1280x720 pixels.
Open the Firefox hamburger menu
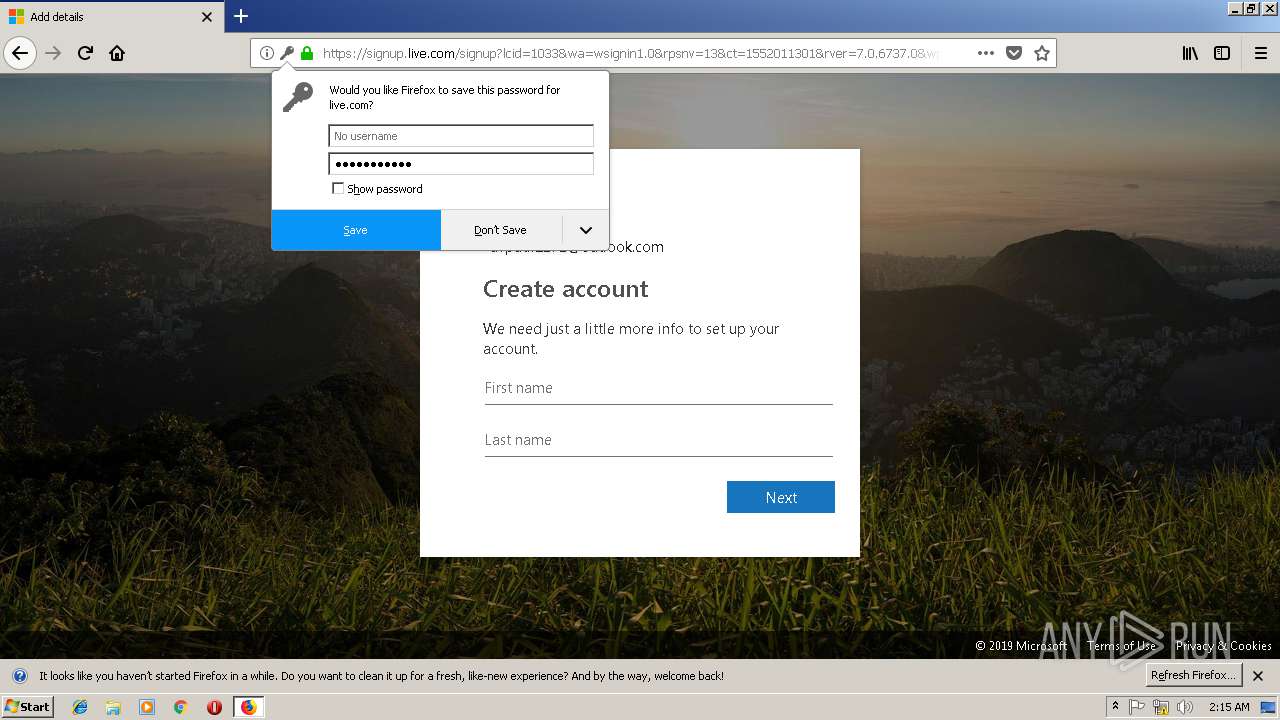coord(1261,53)
